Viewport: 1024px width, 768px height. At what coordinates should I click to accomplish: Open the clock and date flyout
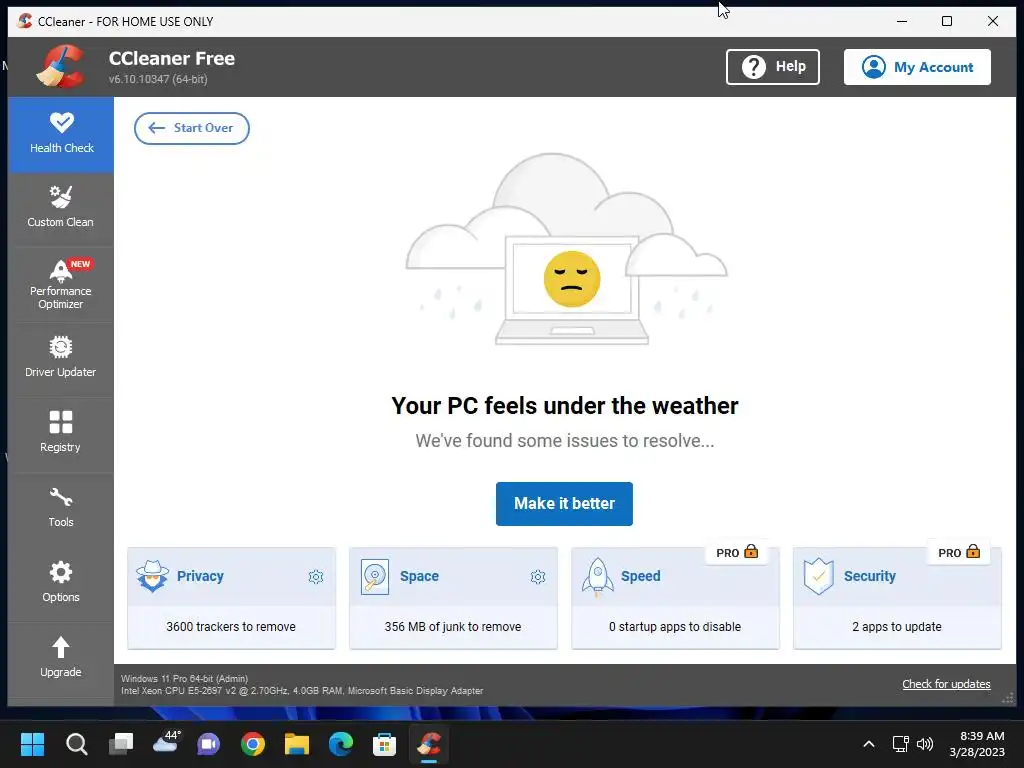[977, 744]
